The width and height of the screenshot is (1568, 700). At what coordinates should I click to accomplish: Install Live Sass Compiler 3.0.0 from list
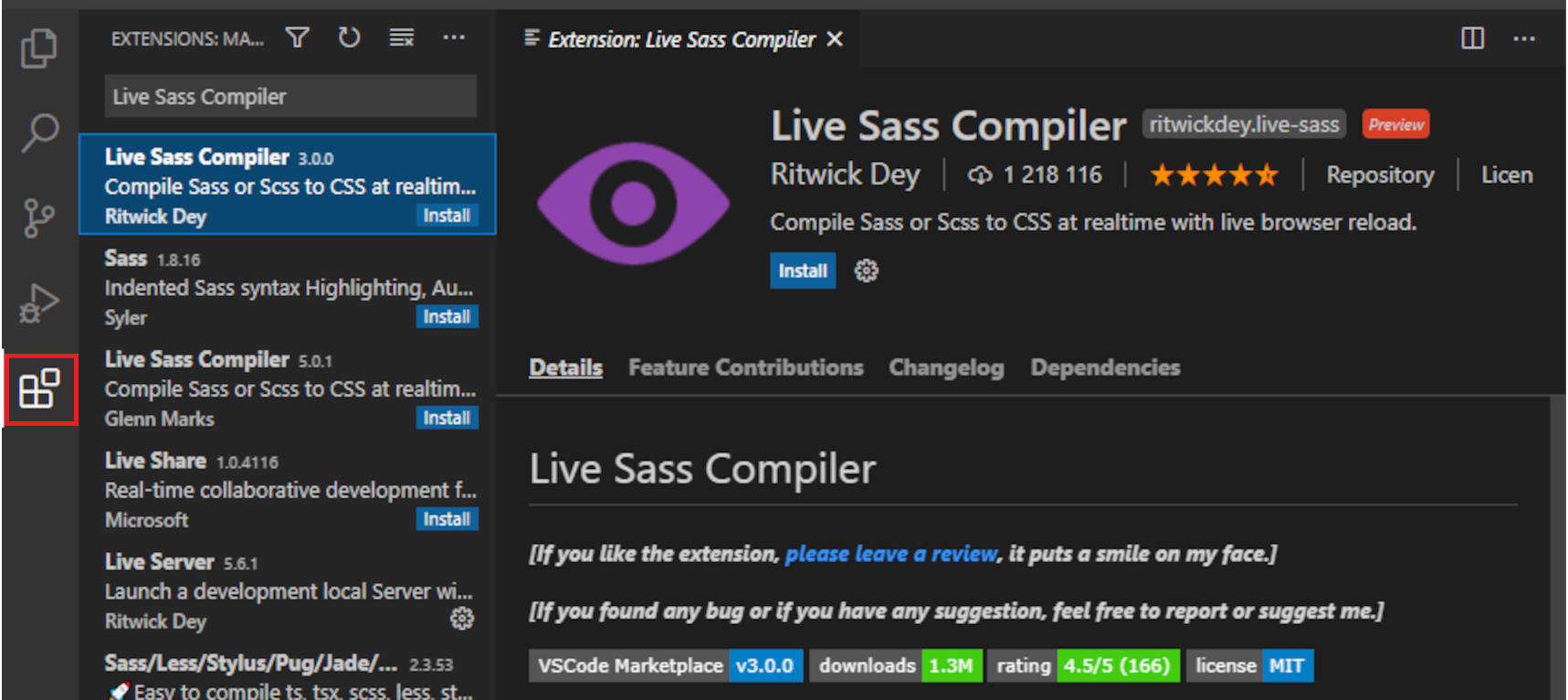[447, 216]
